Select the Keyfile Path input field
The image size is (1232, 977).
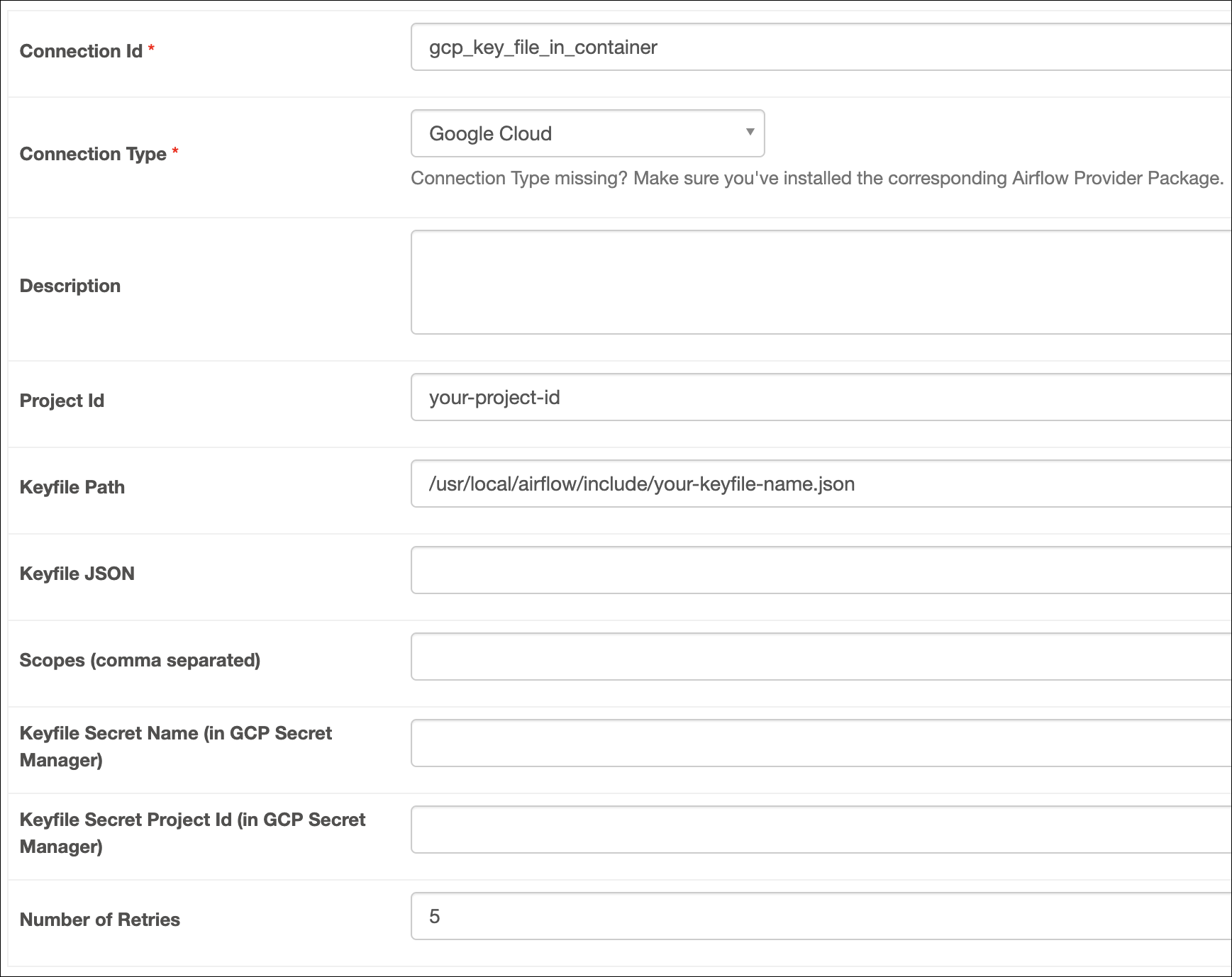pyautogui.click(x=816, y=484)
